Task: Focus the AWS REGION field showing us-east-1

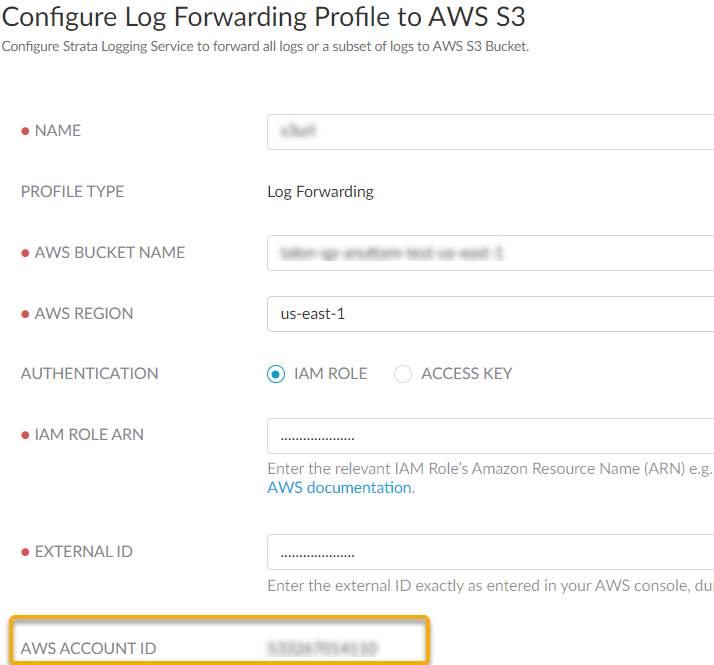Action: tap(490, 314)
